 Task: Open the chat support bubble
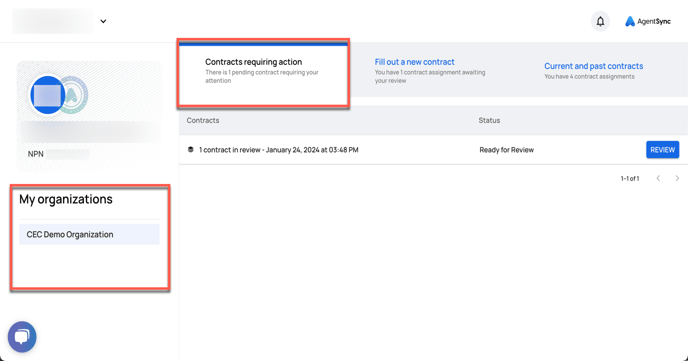[22, 337]
